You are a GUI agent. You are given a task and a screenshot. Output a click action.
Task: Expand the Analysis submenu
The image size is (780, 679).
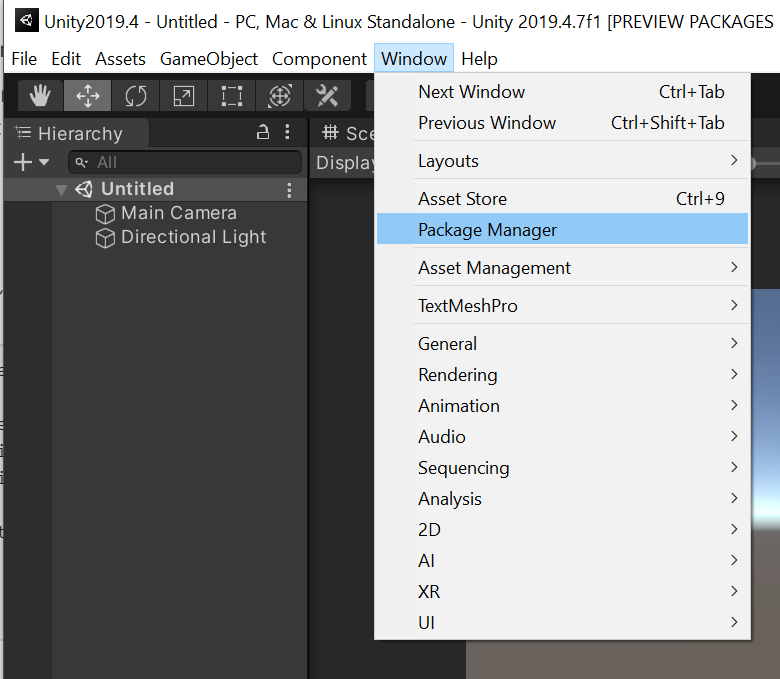pos(562,499)
